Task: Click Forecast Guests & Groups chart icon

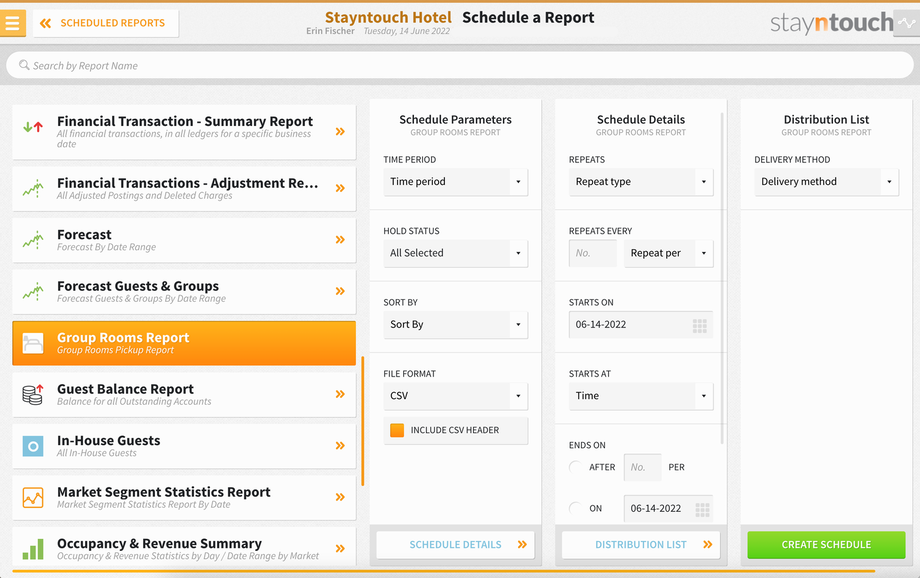Action: [x=33, y=291]
